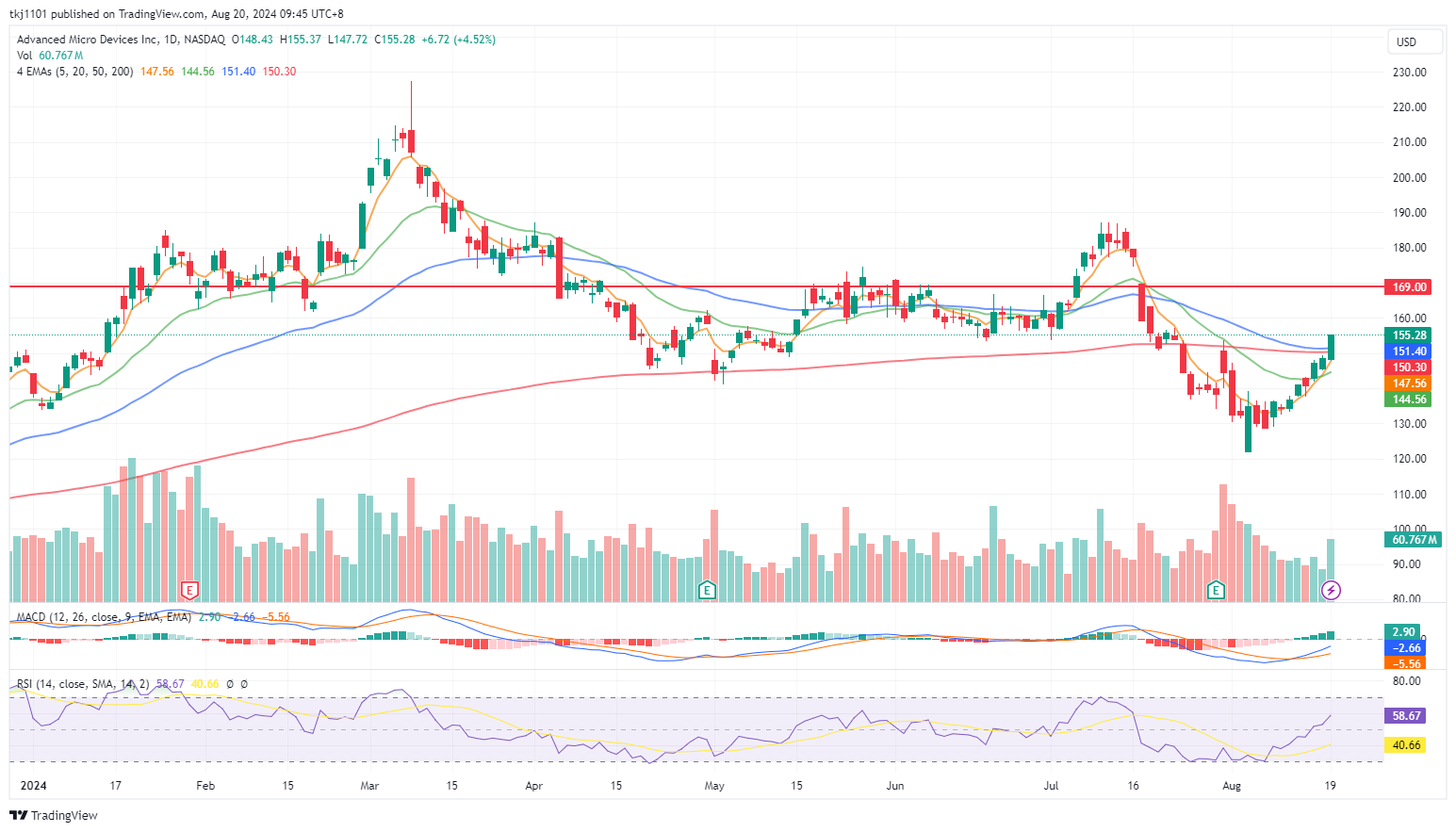This screenshot has height=832, width=1456.
Task: Click the 120.00 price scale label
Action: coord(1410,459)
